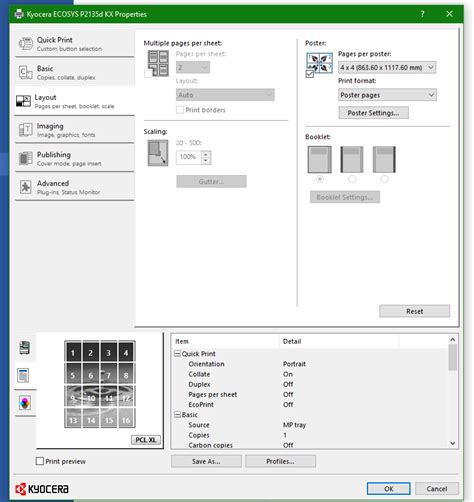Show the printer image preview icon
Screen dimensions: 474x502
24,348
